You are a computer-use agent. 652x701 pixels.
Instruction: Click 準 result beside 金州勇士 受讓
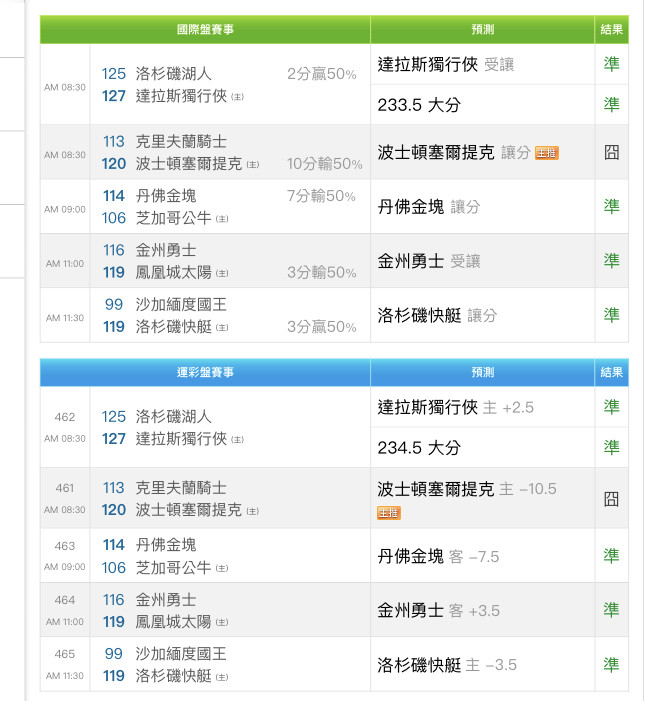pyautogui.click(x=611, y=261)
